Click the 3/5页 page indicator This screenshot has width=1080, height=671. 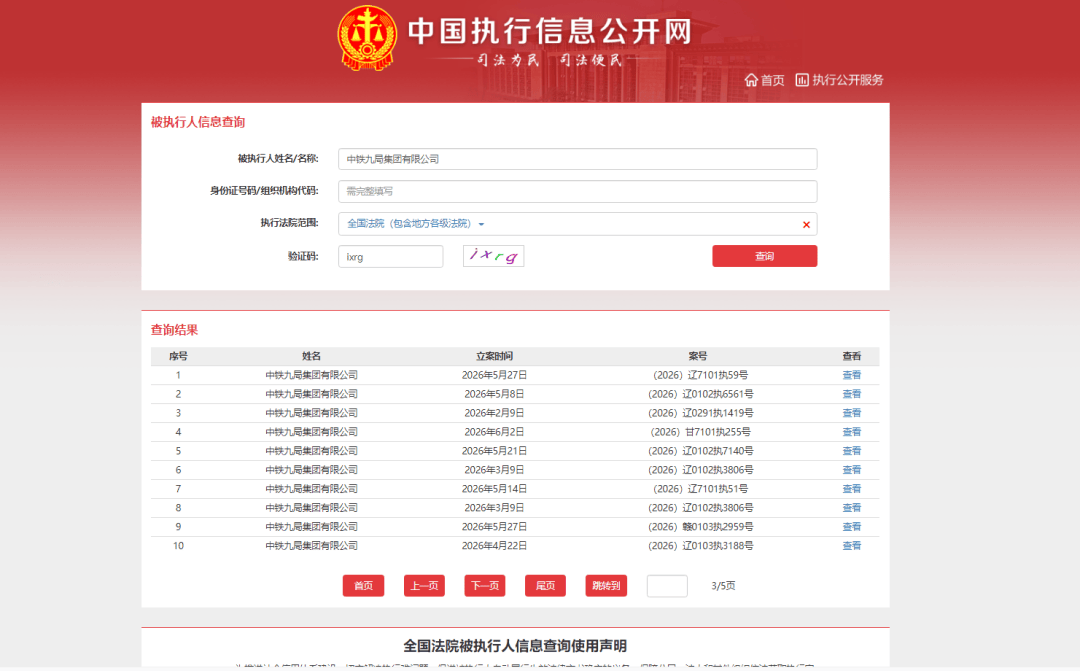[x=723, y=586]
